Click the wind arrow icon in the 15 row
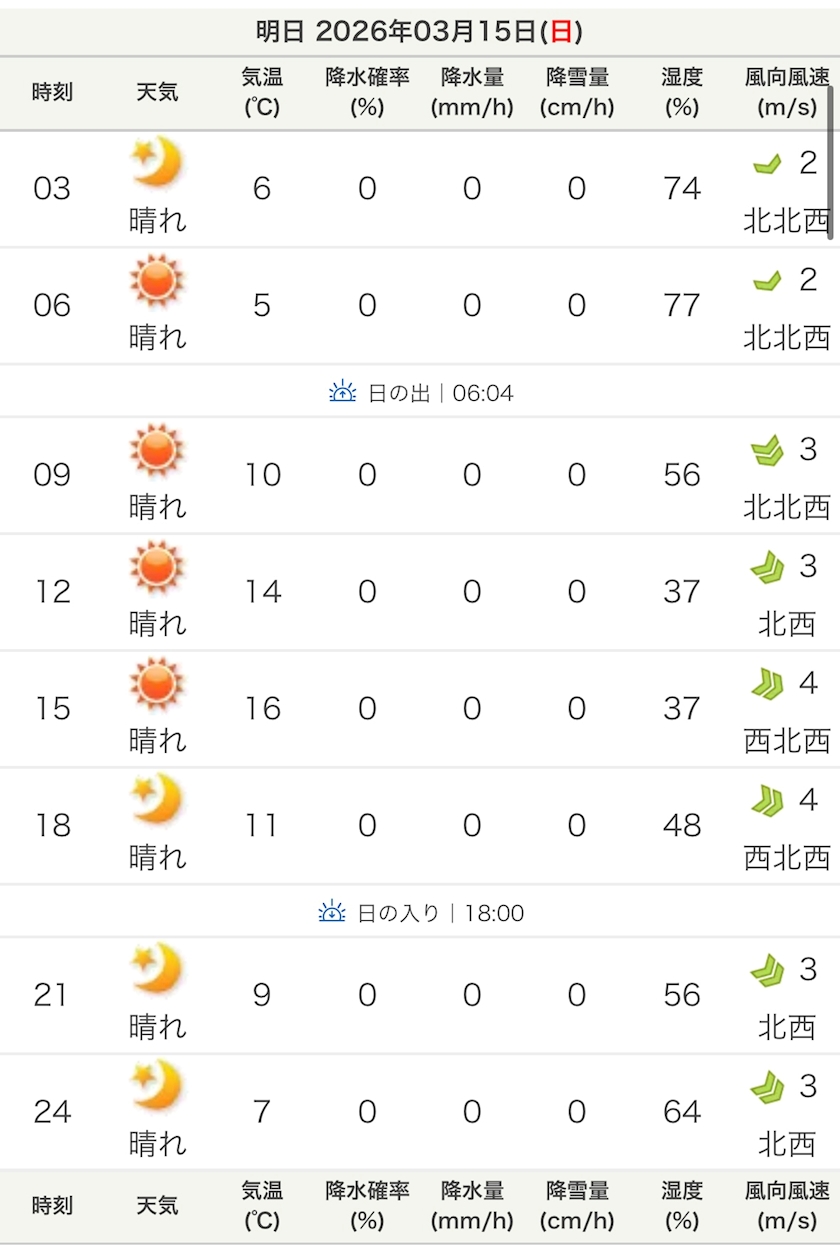This screenshot has height=1254, width=840. 767,684
